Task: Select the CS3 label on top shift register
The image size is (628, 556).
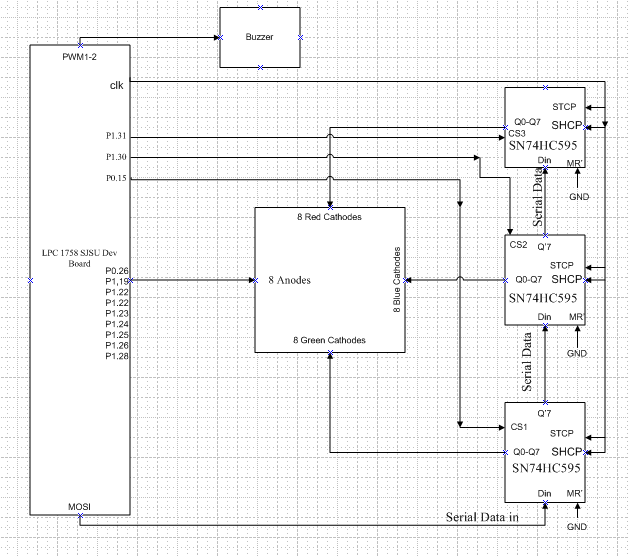Action: click(517, 133)
